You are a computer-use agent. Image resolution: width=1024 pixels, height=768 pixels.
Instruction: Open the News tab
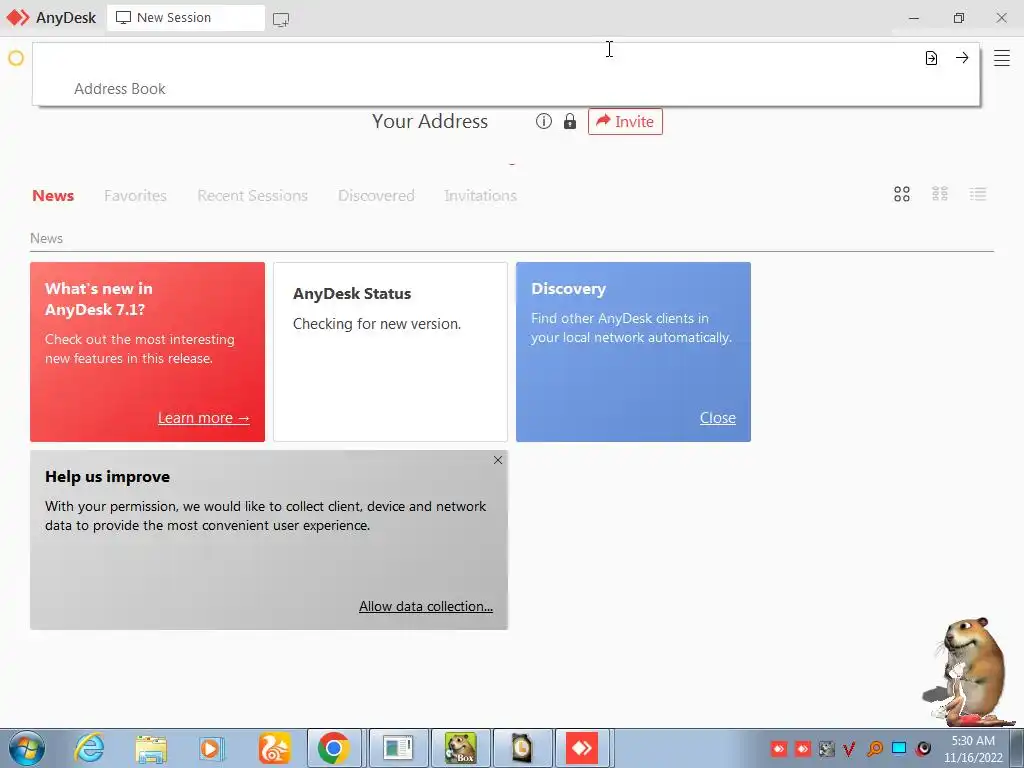click(x=53, y=195)
